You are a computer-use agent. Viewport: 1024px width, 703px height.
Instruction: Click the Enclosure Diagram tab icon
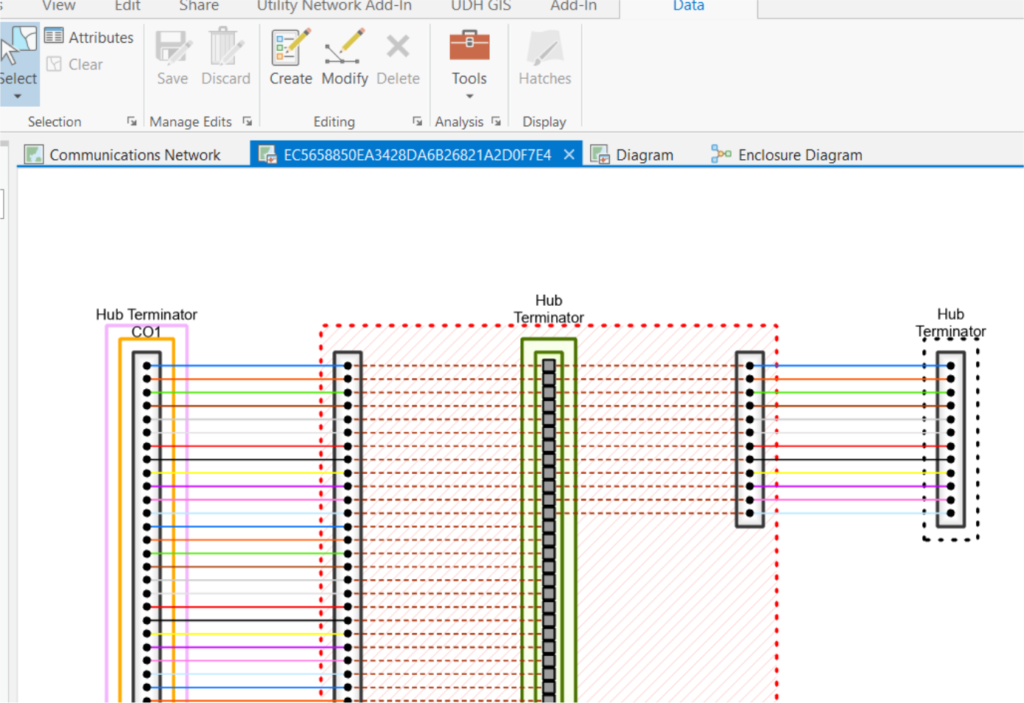(x=721, y=154)
